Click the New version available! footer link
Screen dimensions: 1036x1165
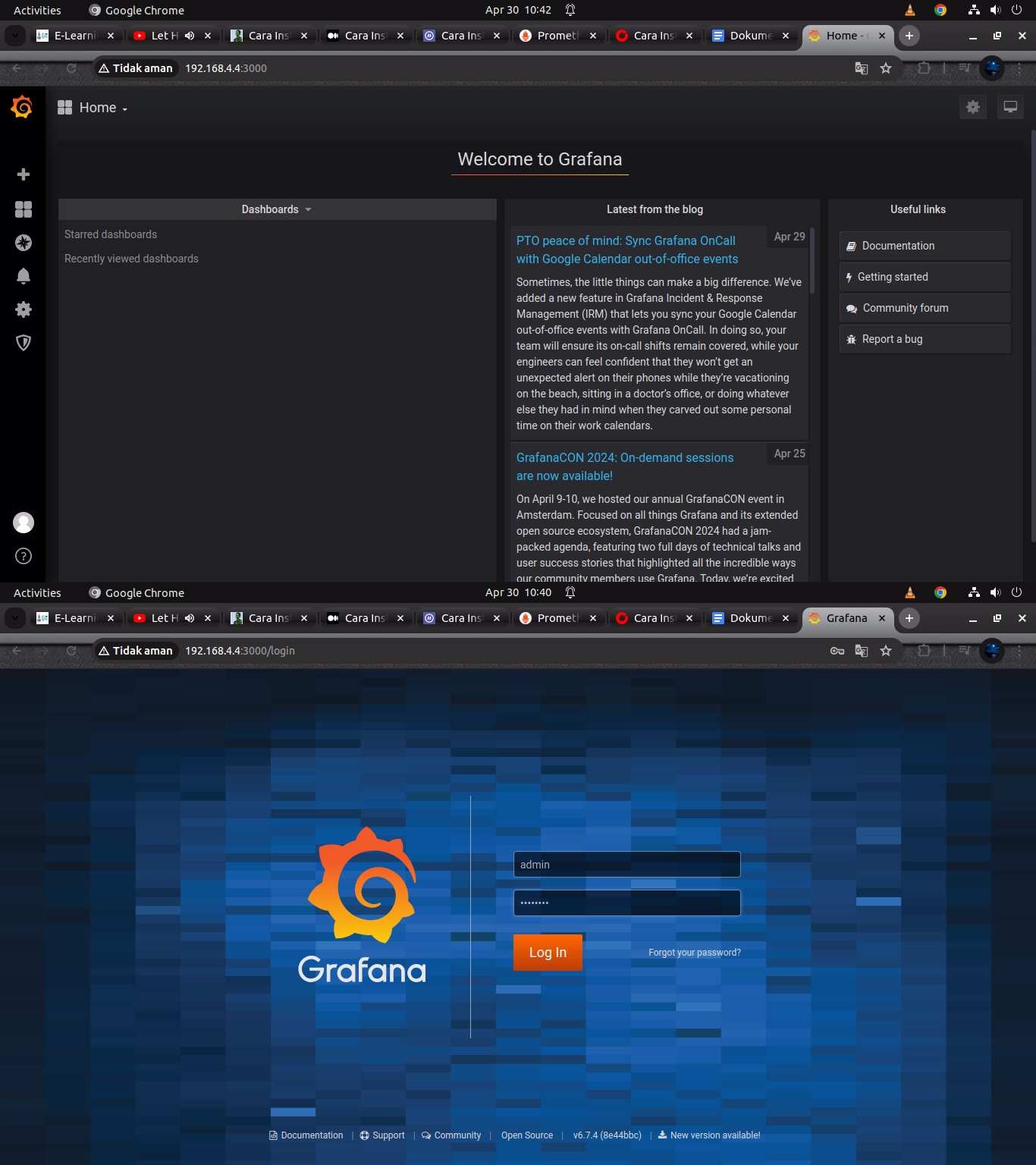click(709, 1135)
